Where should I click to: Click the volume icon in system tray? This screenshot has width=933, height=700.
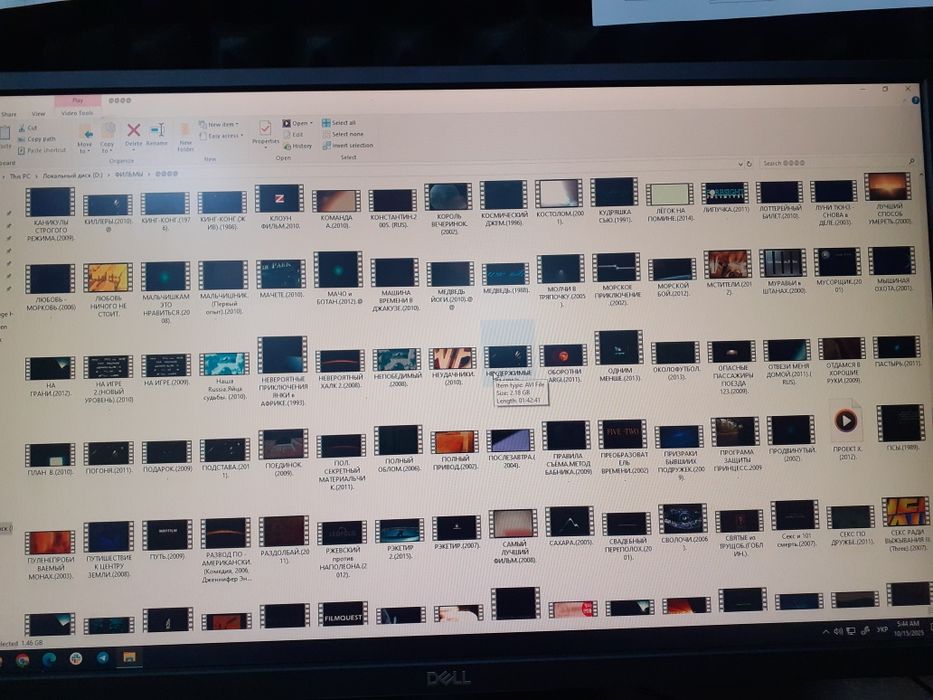(838, 631)
